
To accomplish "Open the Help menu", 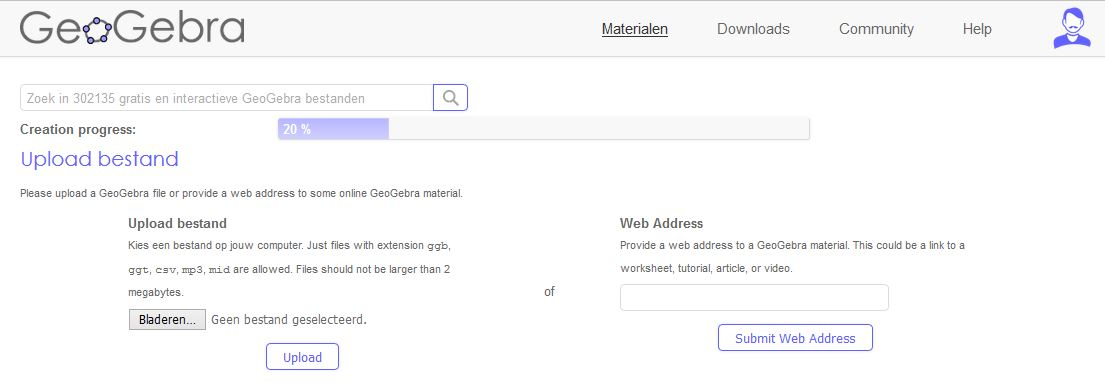I will (977, 29).
